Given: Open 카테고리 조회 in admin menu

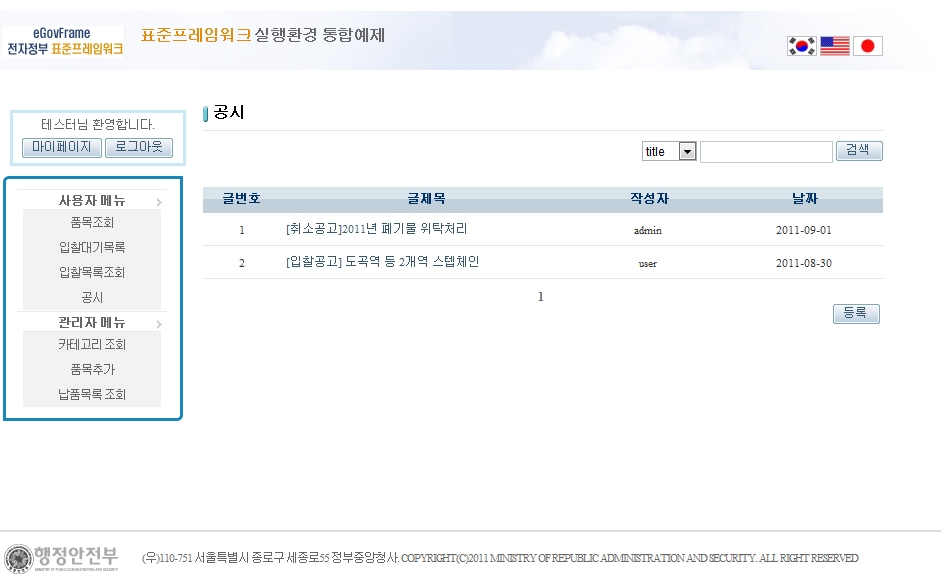Looking at the screenshot, I should tap(92, 345).
